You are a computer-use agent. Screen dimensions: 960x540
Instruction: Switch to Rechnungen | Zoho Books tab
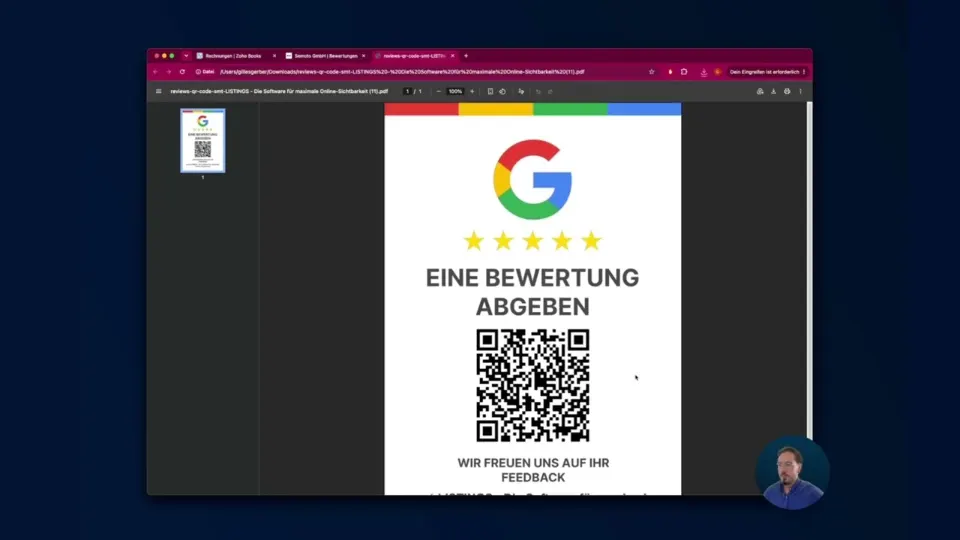pos(235,56)
